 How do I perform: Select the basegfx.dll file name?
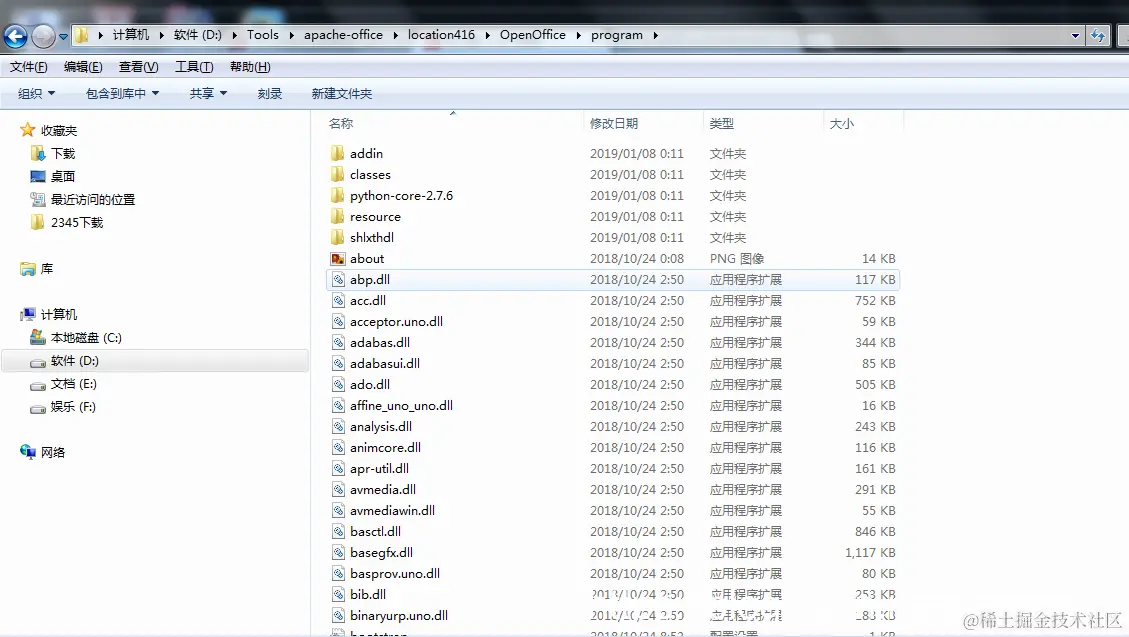(x=381, y=552)
